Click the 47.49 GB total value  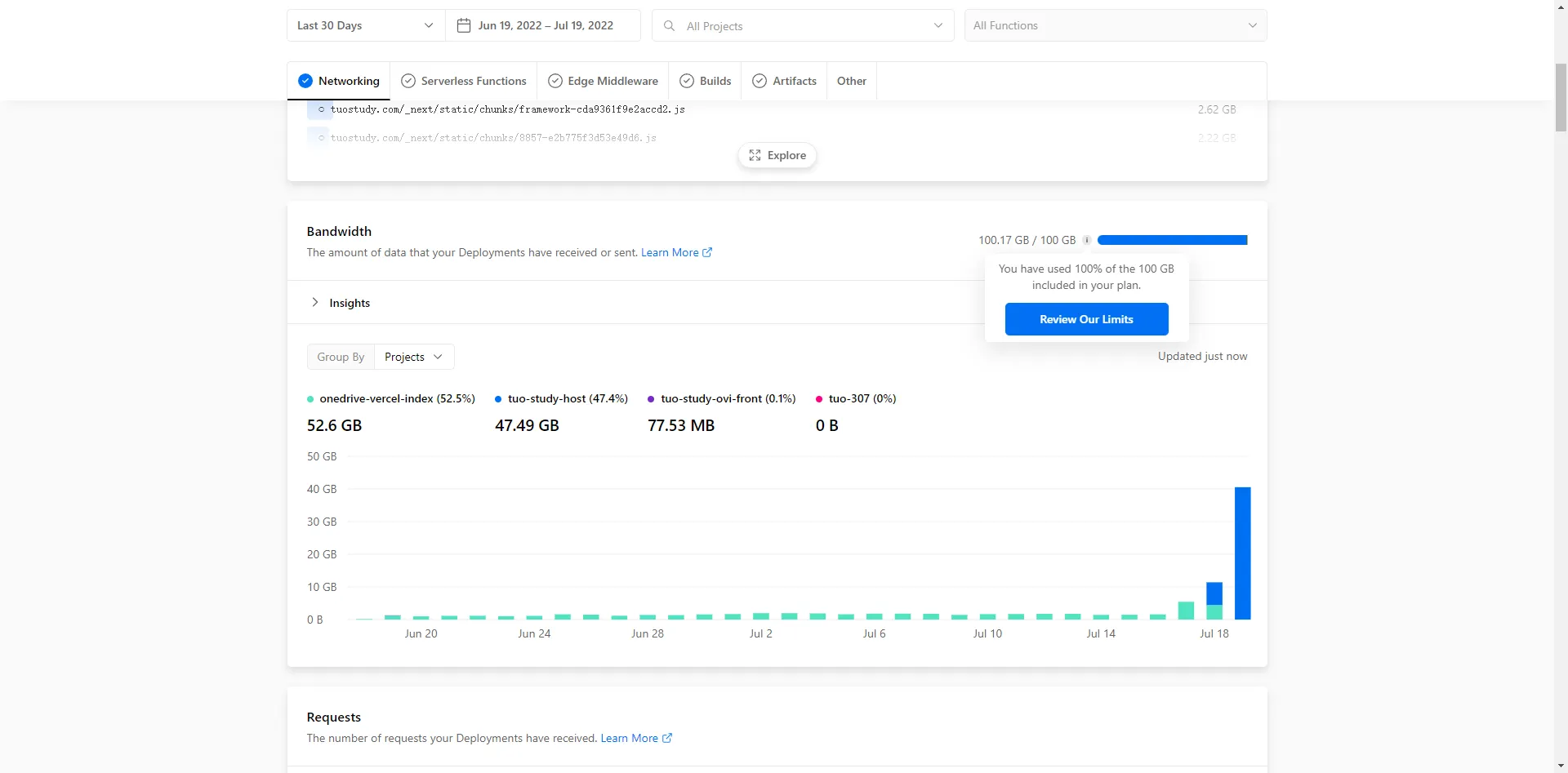pyautogui.click(x=527, y=425)
